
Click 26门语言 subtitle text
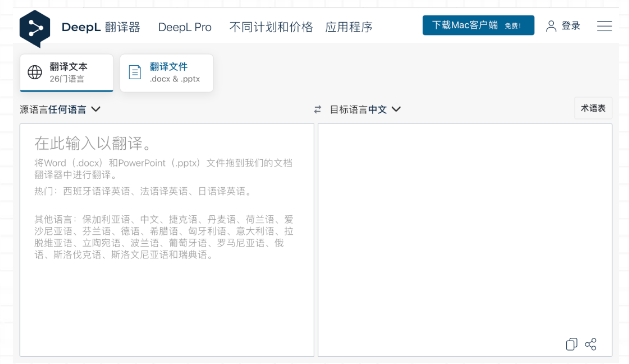tap(67, 79)
